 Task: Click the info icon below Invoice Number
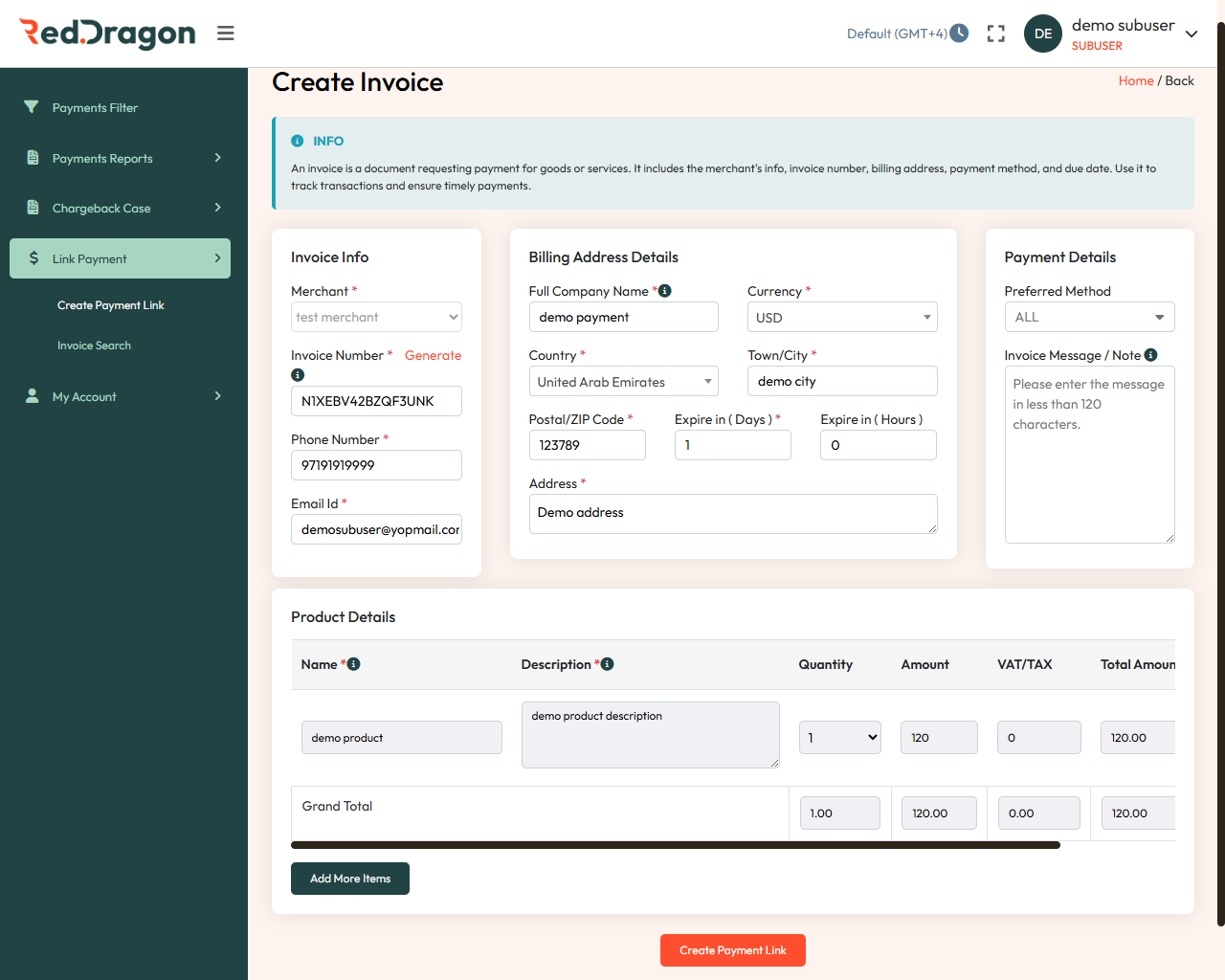[x=297, y=375]
